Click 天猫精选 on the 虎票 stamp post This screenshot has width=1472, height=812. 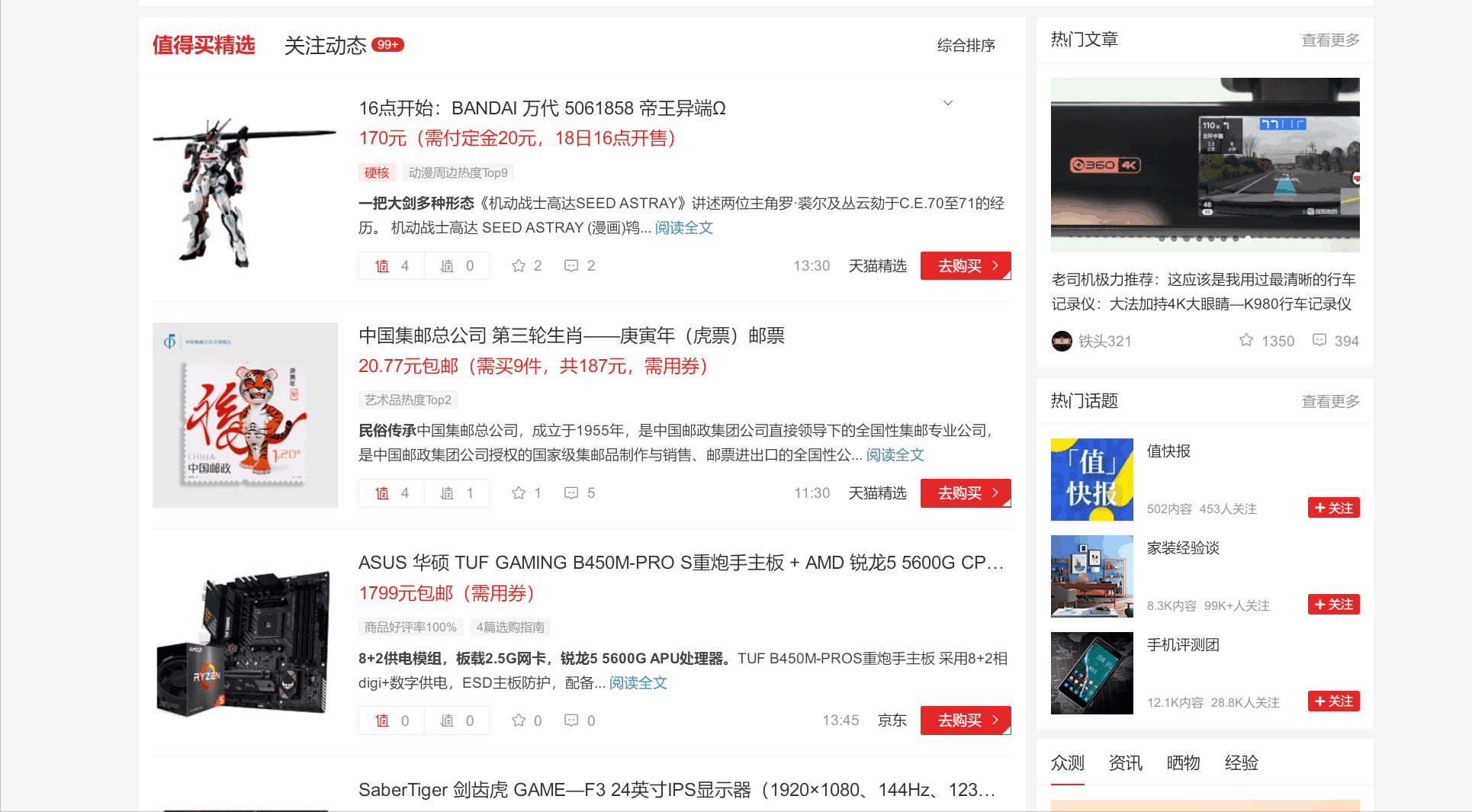[878, 493]
